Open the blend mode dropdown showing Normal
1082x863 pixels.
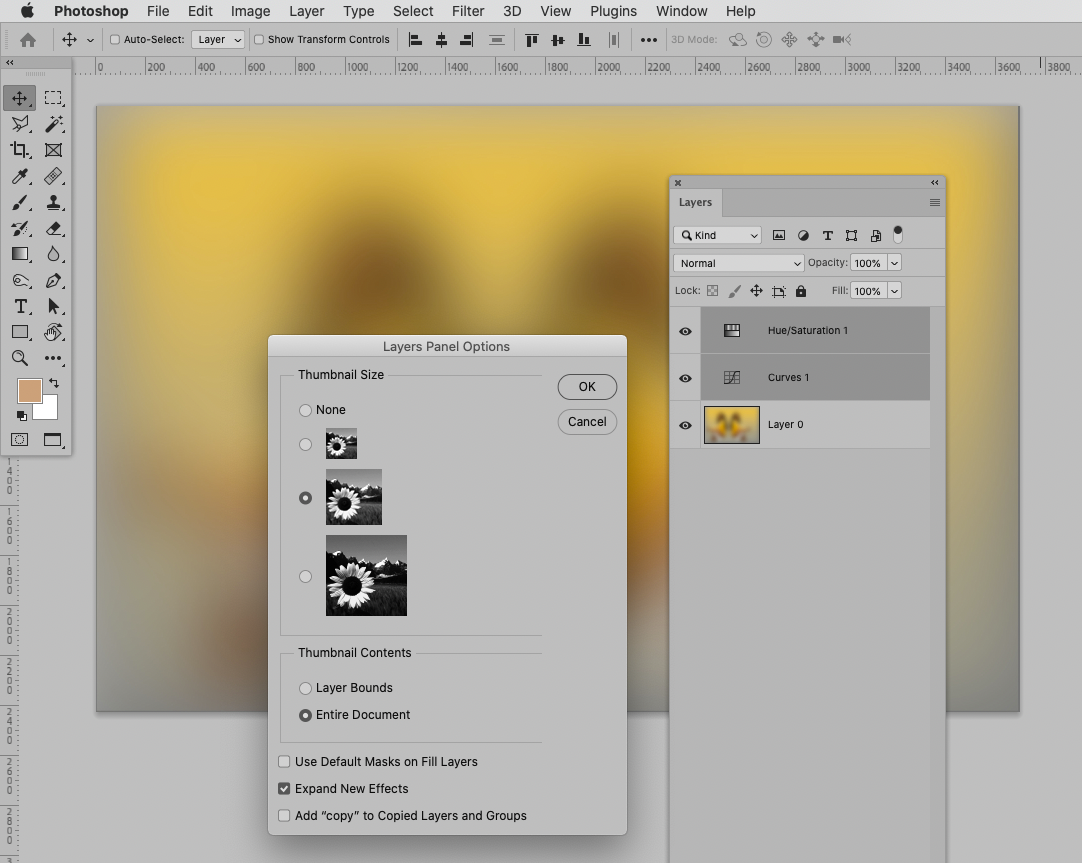click(737, 262)
